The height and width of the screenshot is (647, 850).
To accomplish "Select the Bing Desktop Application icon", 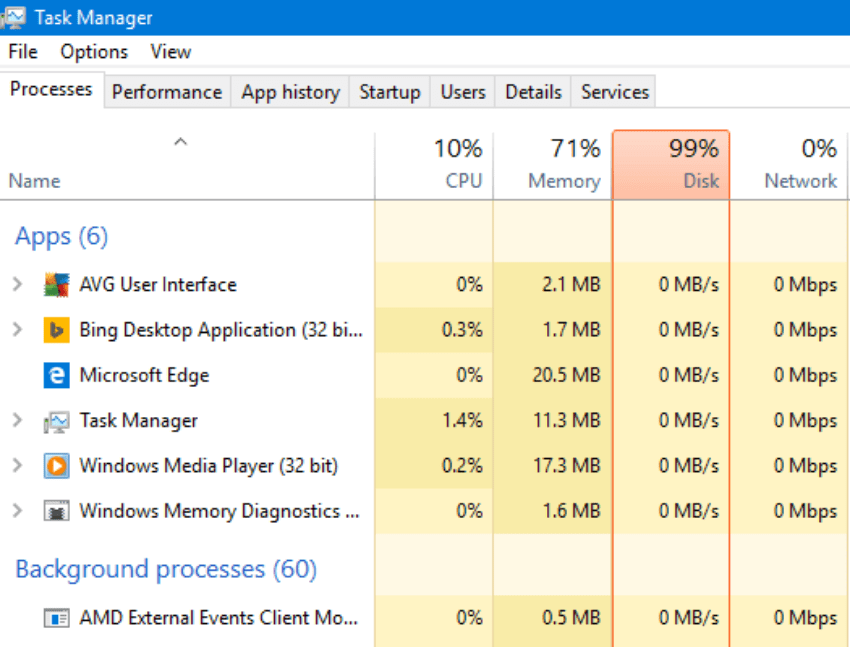I will pyautogui.click(x=56, y=330).
